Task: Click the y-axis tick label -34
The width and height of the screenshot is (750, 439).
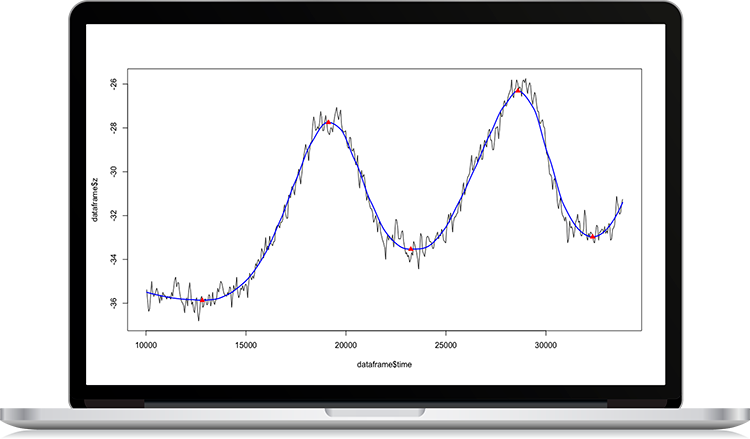Action: click(113, 259)
